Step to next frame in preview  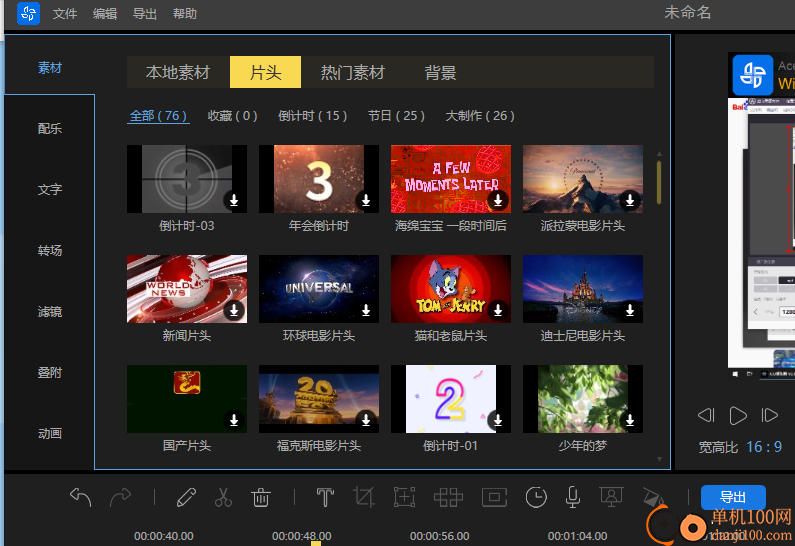coord(770,415)
